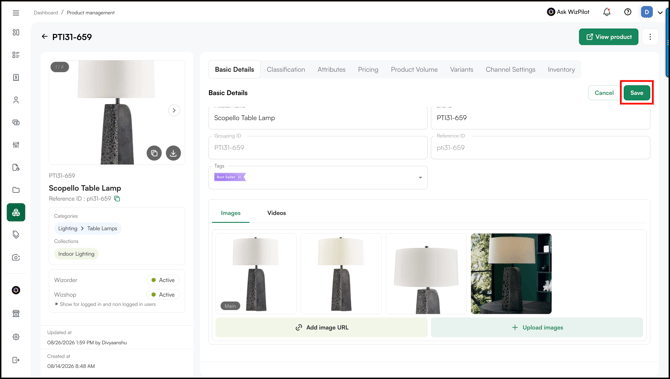Screen dimensions: 670x379
Task: Open the storefront icon in the sidebar
Action: point(16,314)
